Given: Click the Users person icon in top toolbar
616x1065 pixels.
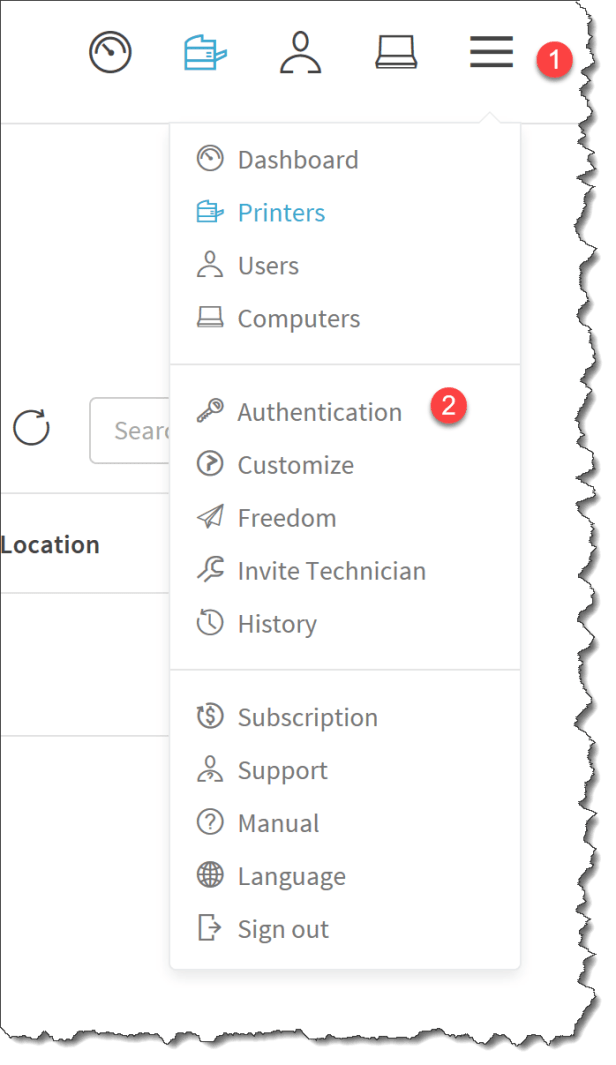Looking at the screenshot, I should (x=301, y=52).
